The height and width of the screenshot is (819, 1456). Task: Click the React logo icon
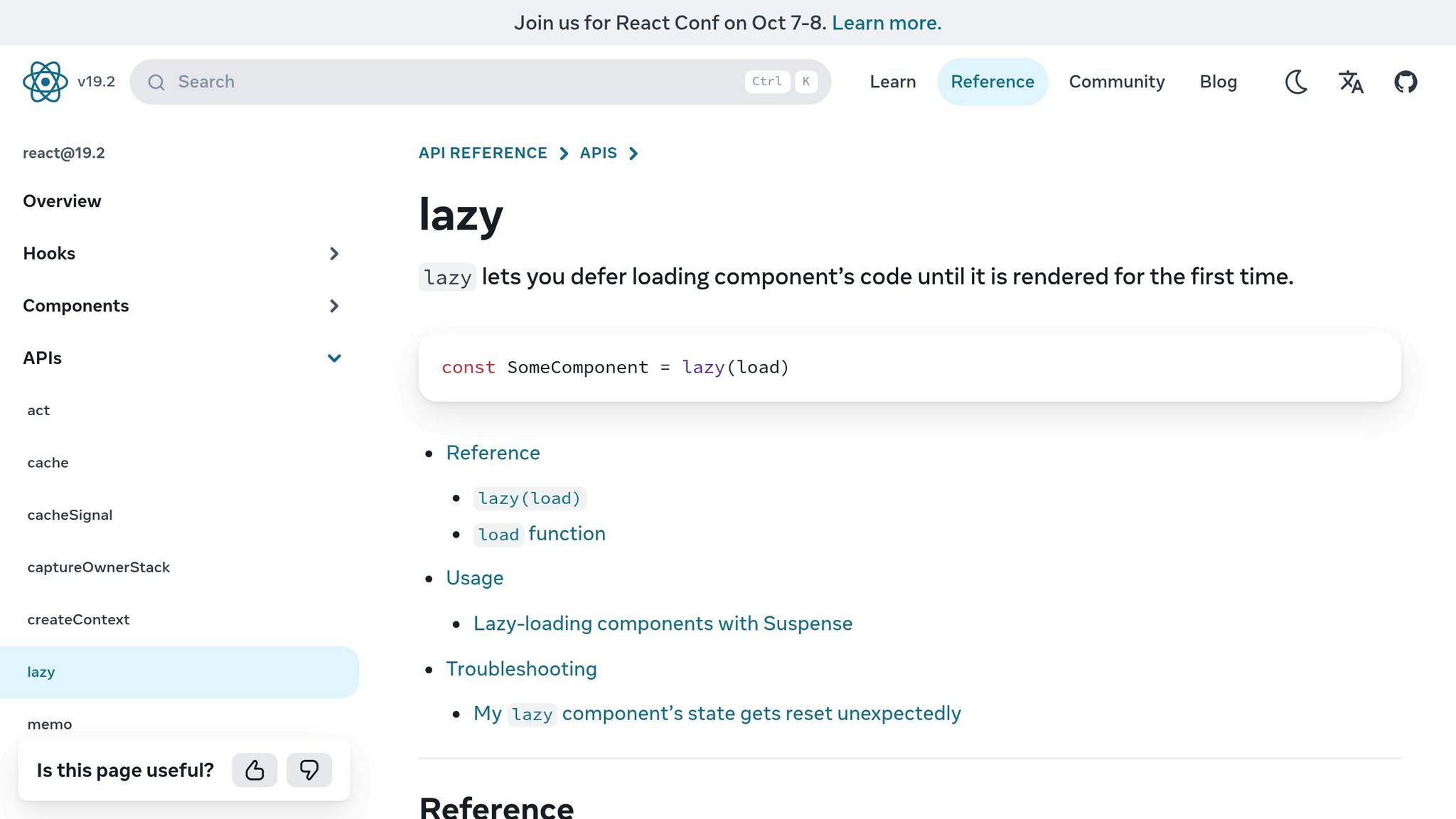45,82
